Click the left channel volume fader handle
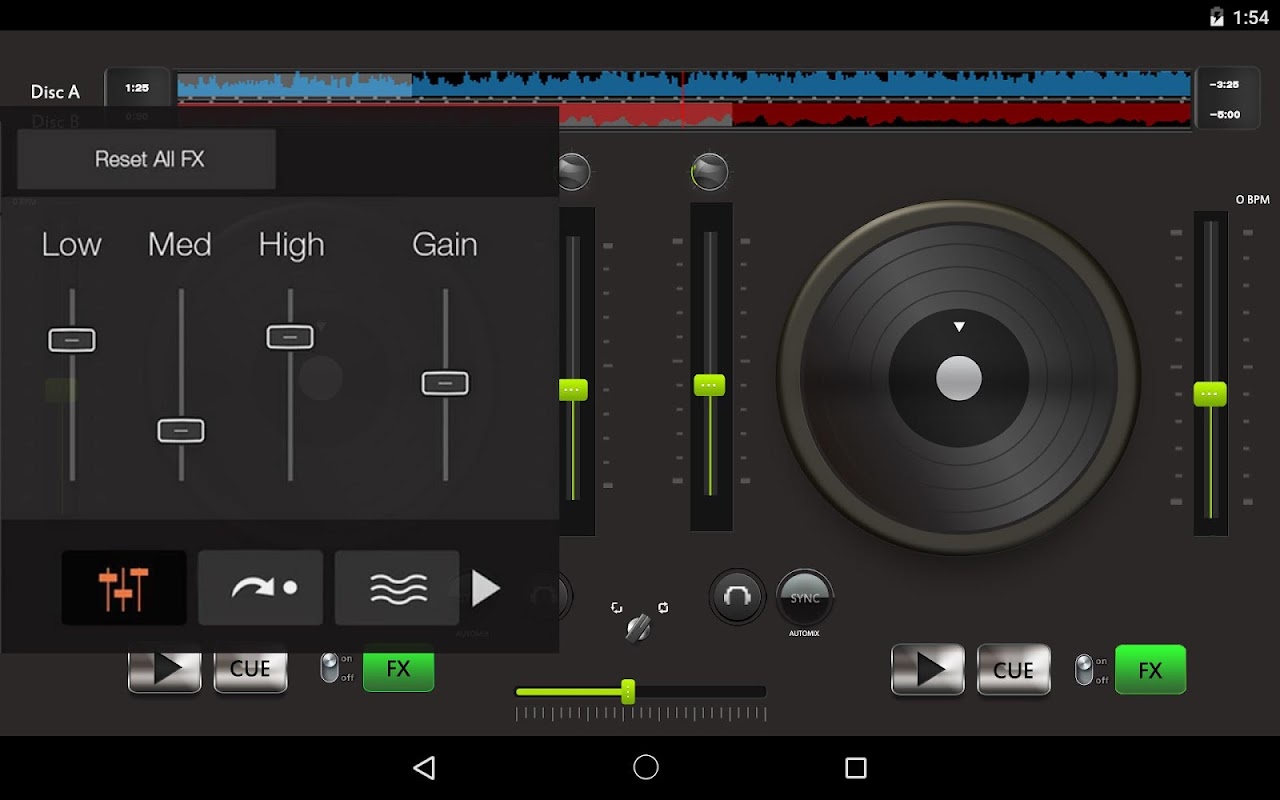 (x=573, y=389)
